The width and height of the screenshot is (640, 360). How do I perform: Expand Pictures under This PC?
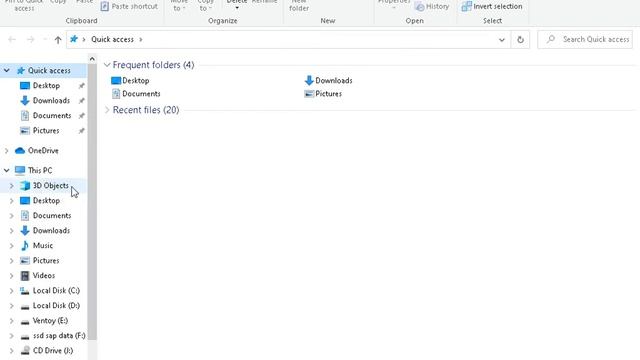click(x=11, y=261)
